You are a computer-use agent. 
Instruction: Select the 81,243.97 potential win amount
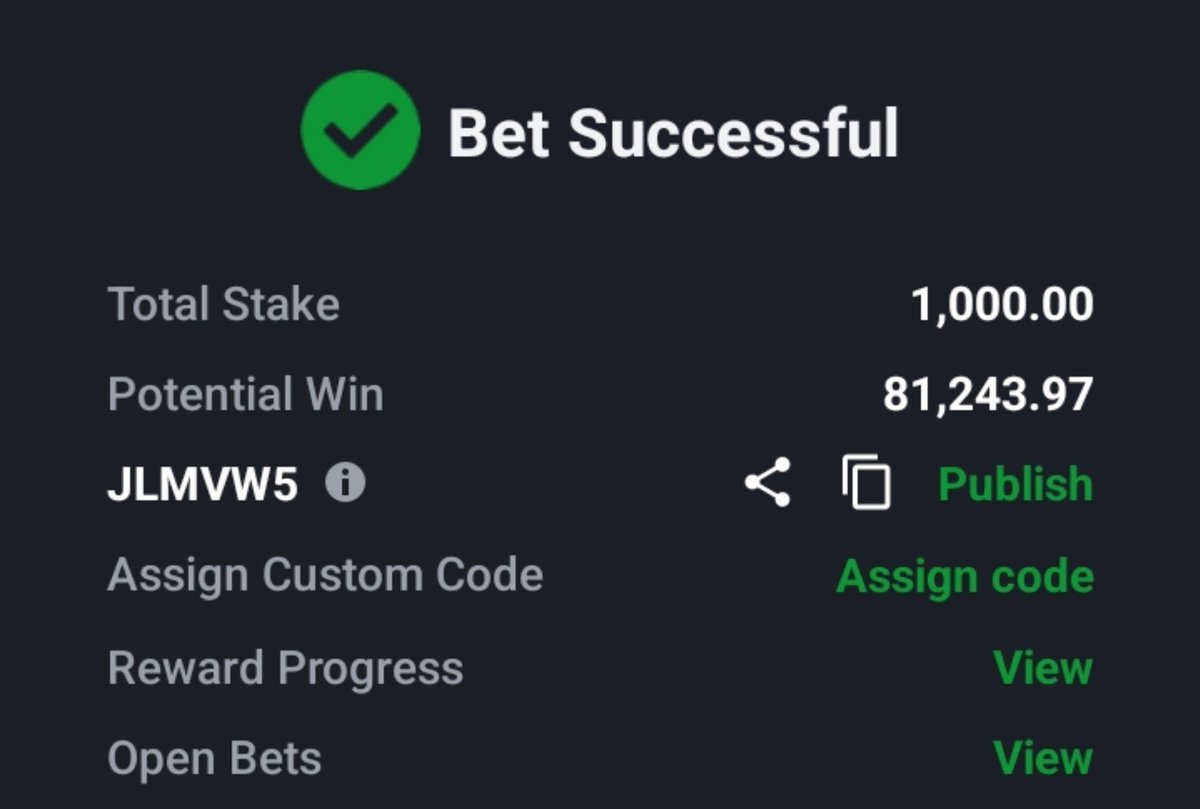(988, 395)
